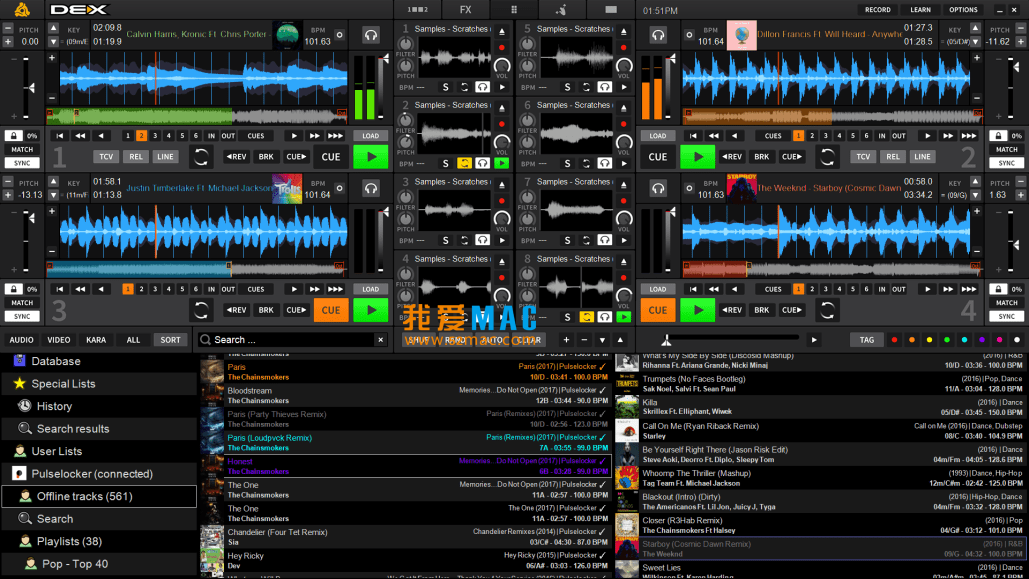
Task: Switch to the mixer view icon
Action: pos(417,9)
